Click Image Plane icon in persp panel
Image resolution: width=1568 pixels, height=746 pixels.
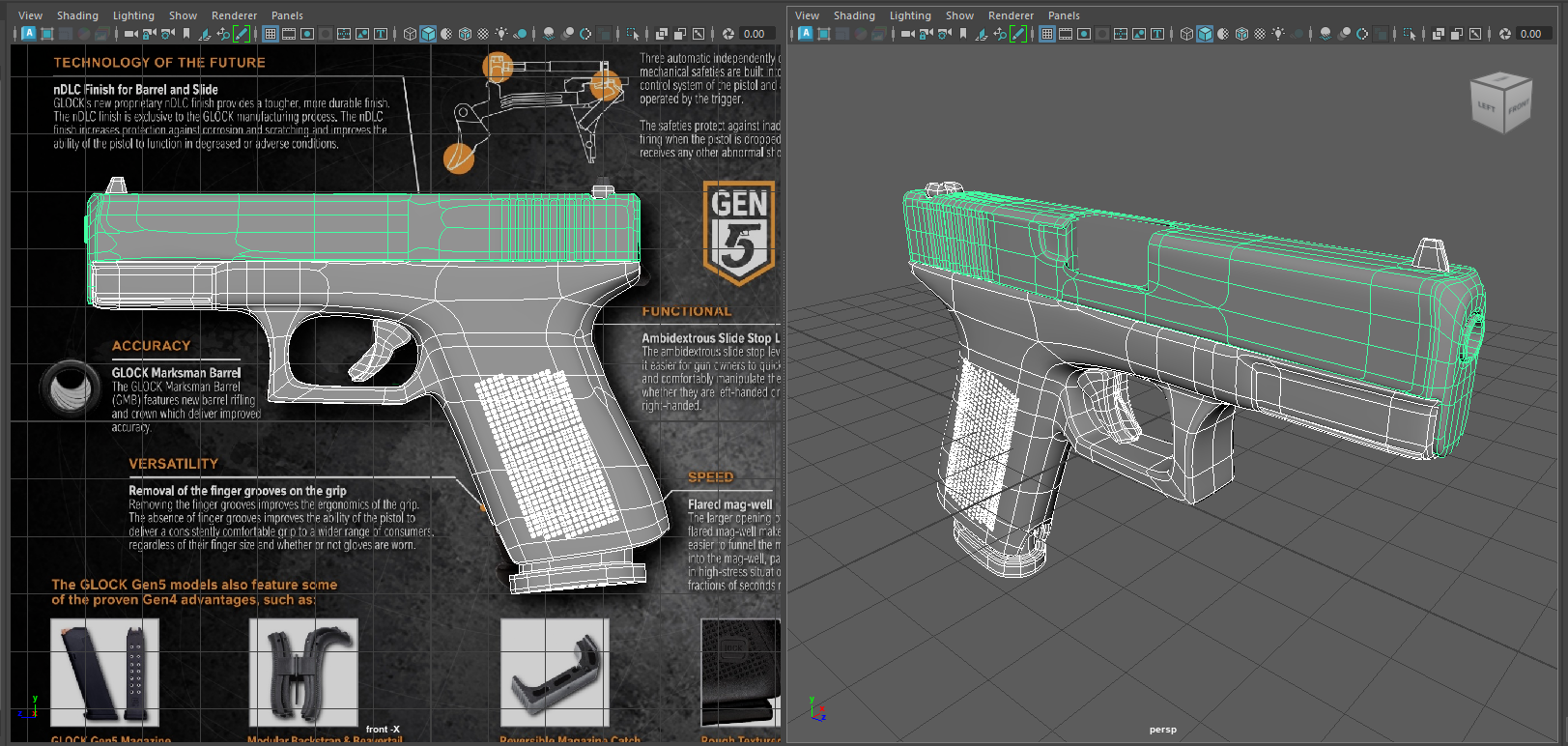(981, 34)
